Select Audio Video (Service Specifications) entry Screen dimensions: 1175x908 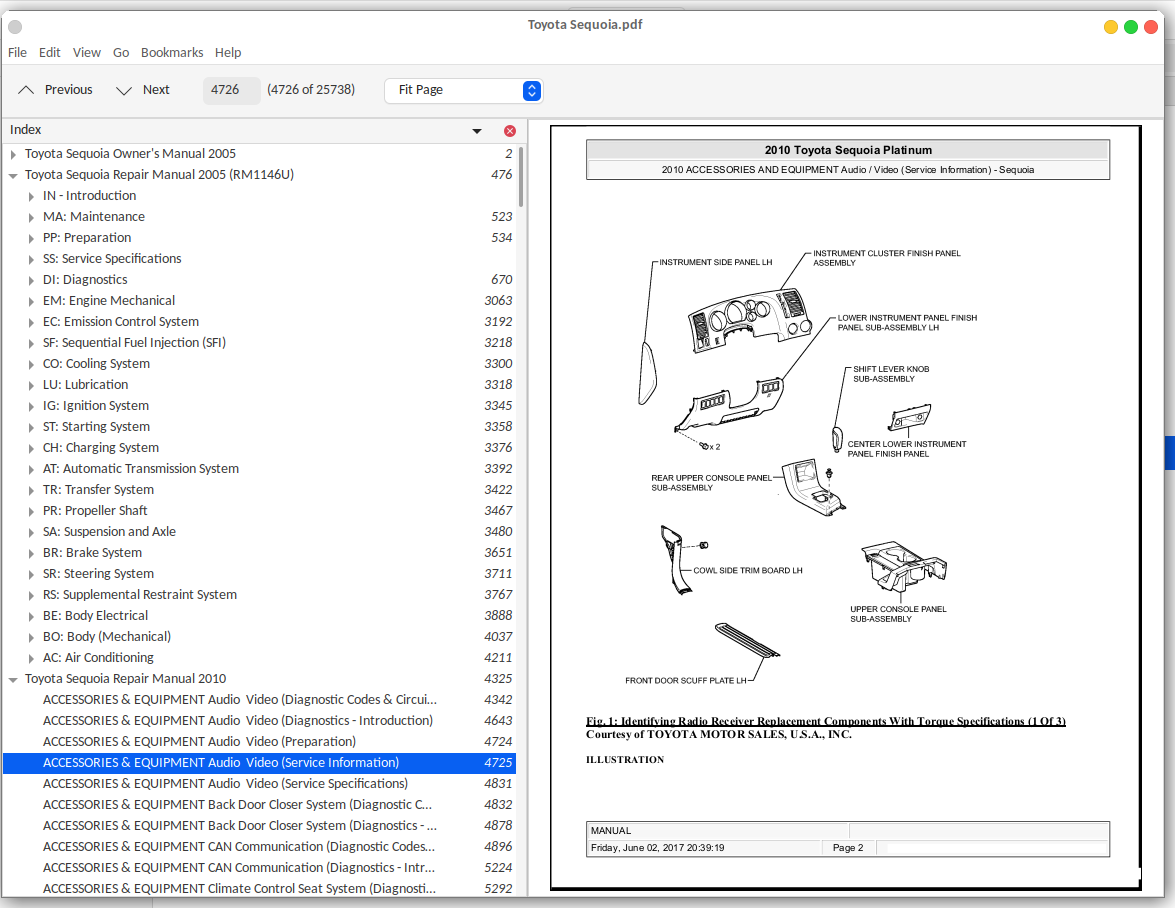pos(225,784)
